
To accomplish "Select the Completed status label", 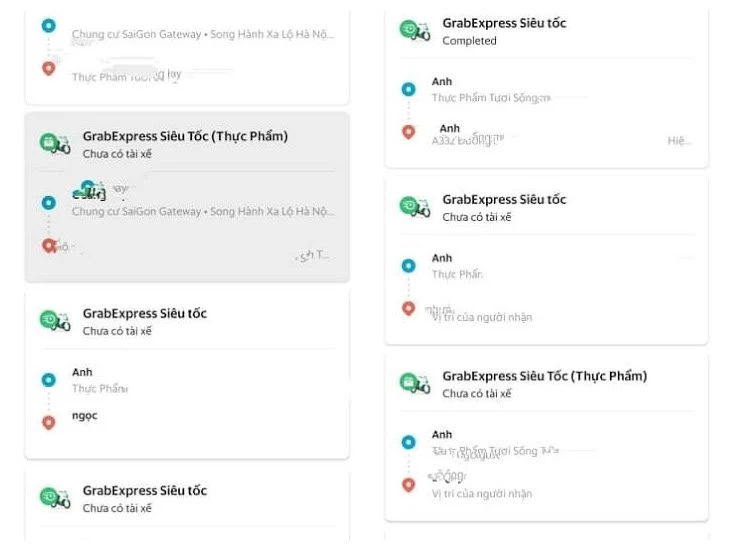I will point(469,41).
